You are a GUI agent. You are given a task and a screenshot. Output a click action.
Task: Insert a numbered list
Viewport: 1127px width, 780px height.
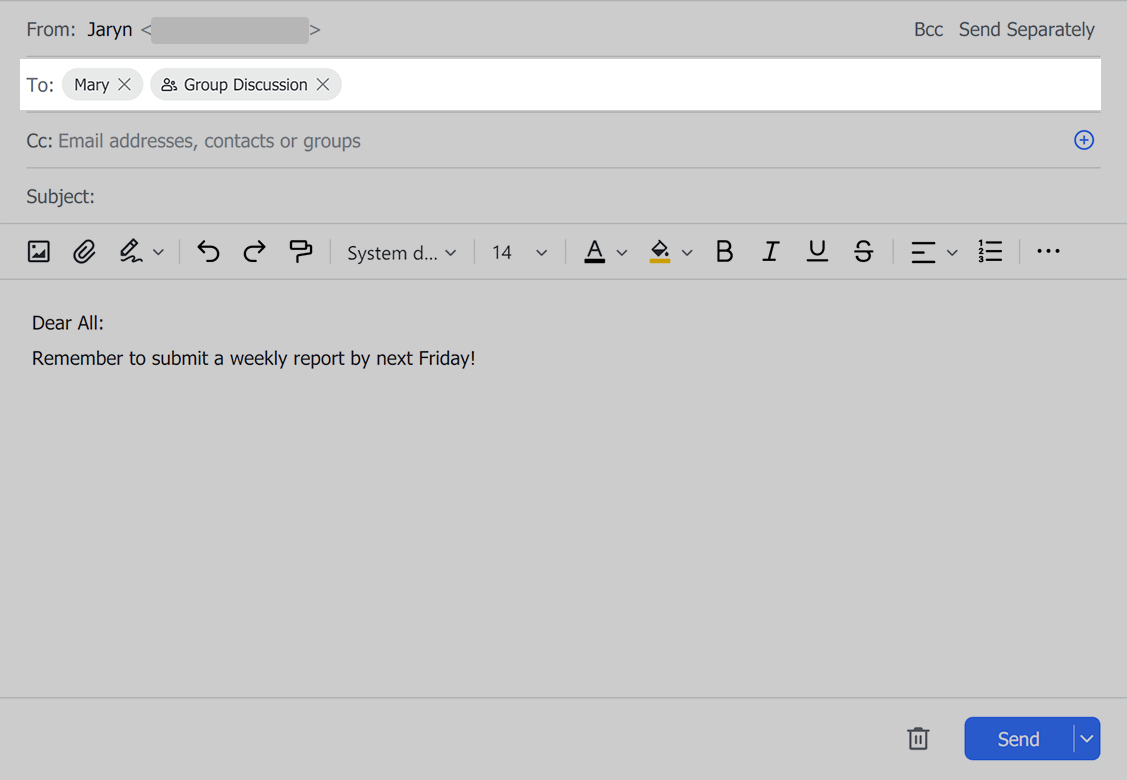990,252
